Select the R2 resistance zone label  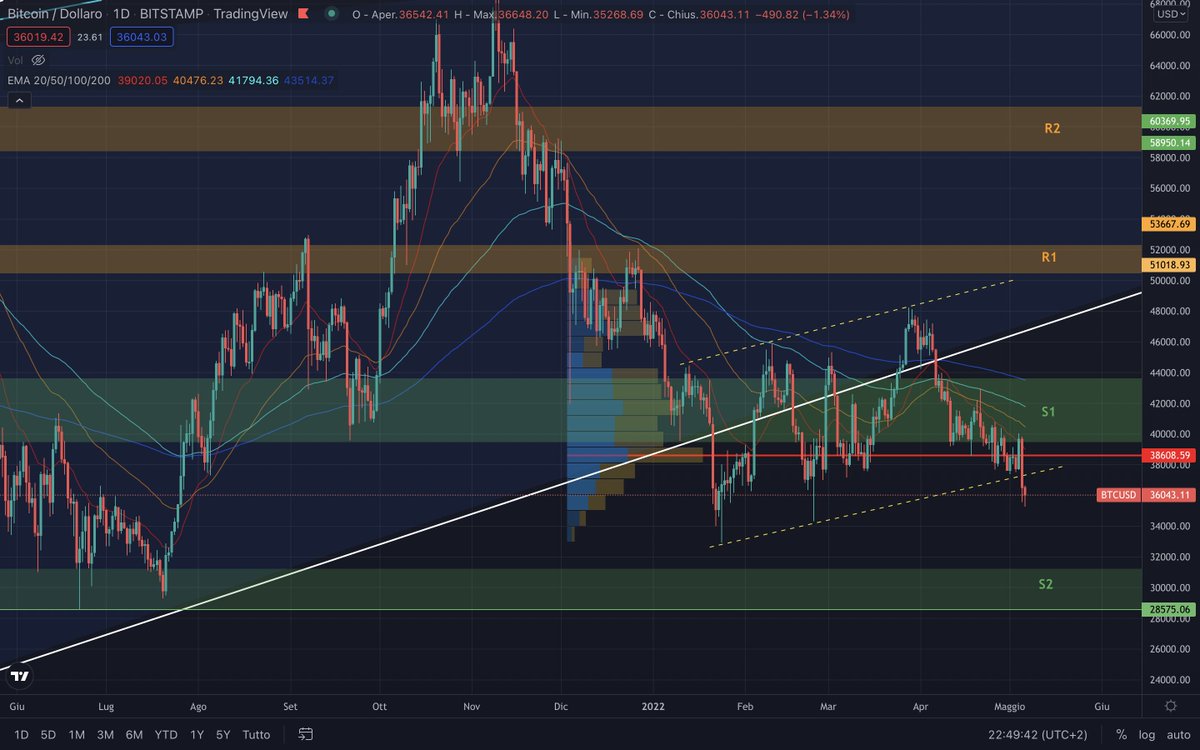1052,128
